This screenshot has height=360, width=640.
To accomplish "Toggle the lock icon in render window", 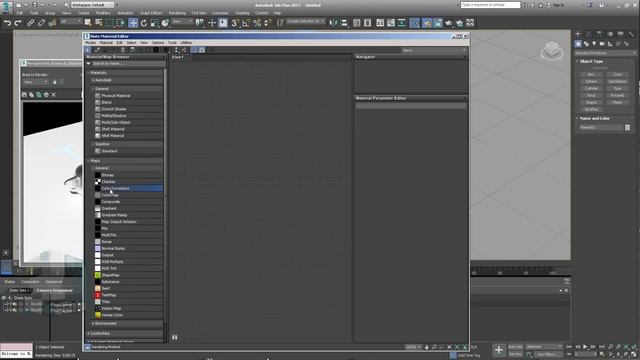I will click(55, 82).
